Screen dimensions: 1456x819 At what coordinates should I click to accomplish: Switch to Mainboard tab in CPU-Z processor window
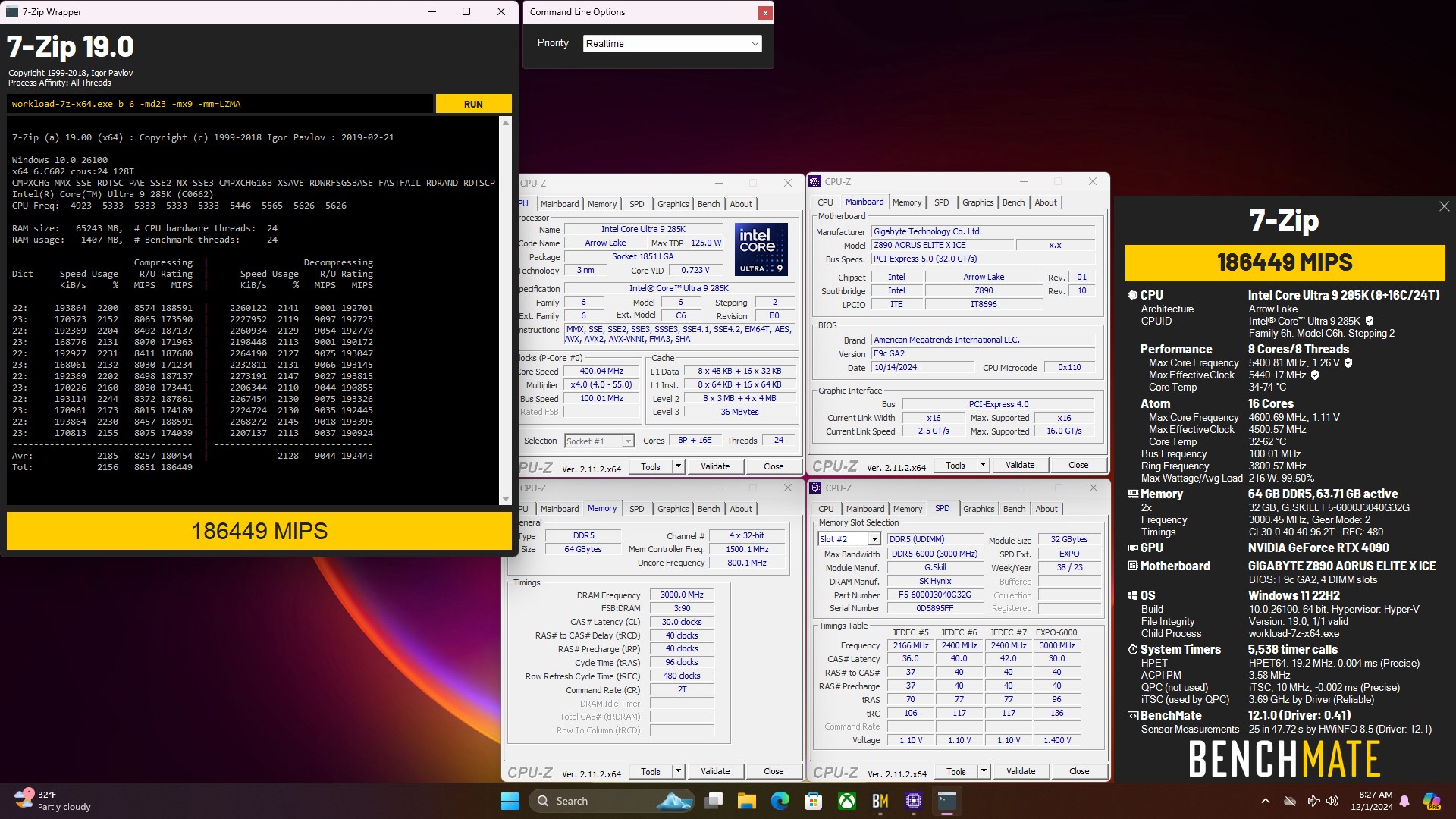click(560, 204)
